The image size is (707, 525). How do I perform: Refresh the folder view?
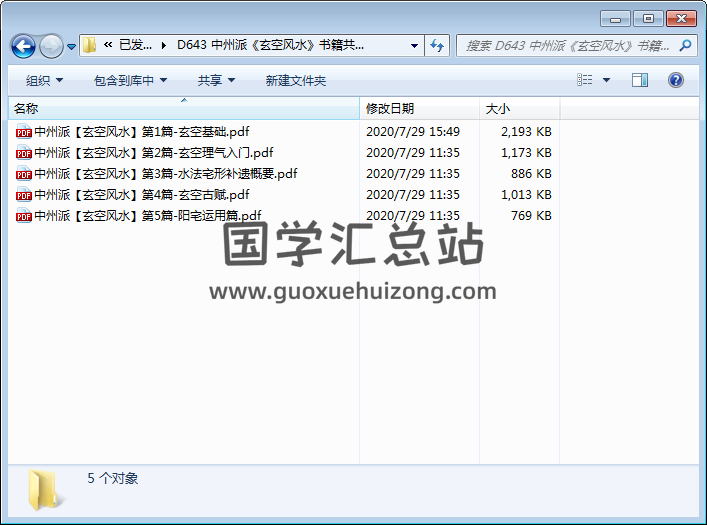(x=436, y=45)
